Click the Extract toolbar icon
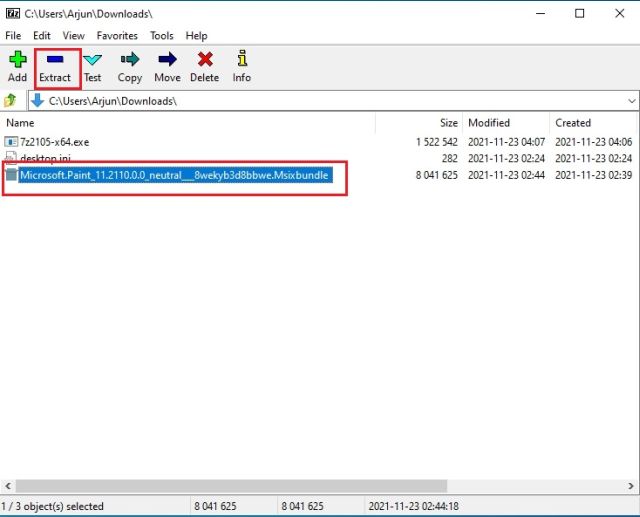This screenshot has height=517, width=640. [55, 60]
